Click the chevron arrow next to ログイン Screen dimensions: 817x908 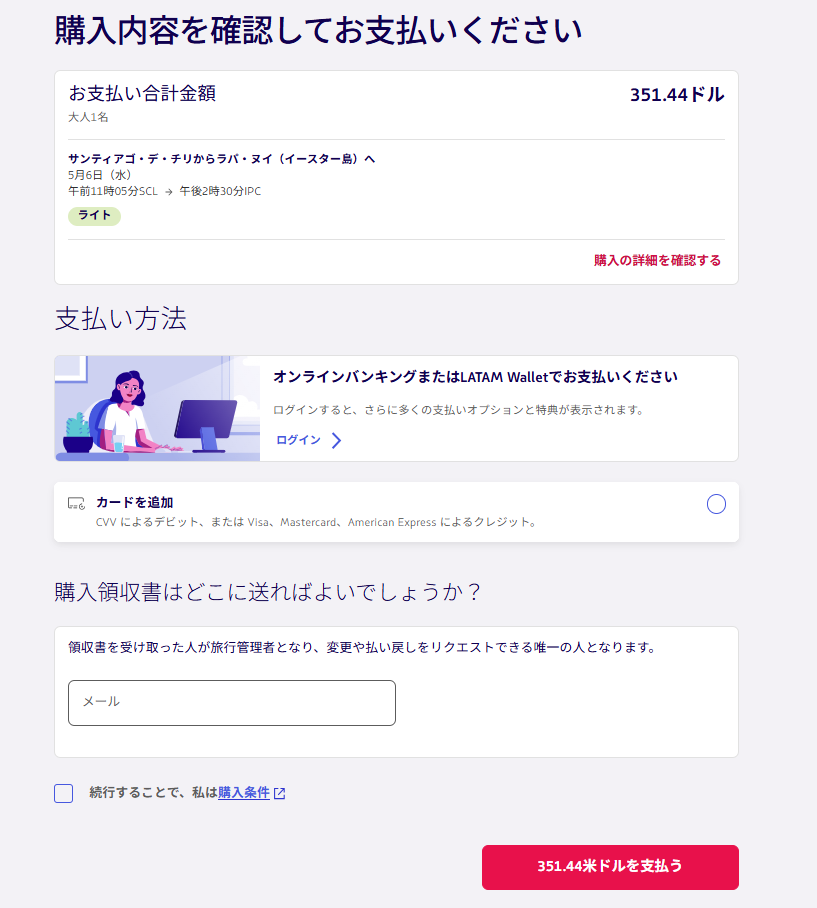(x=336, y=441)
